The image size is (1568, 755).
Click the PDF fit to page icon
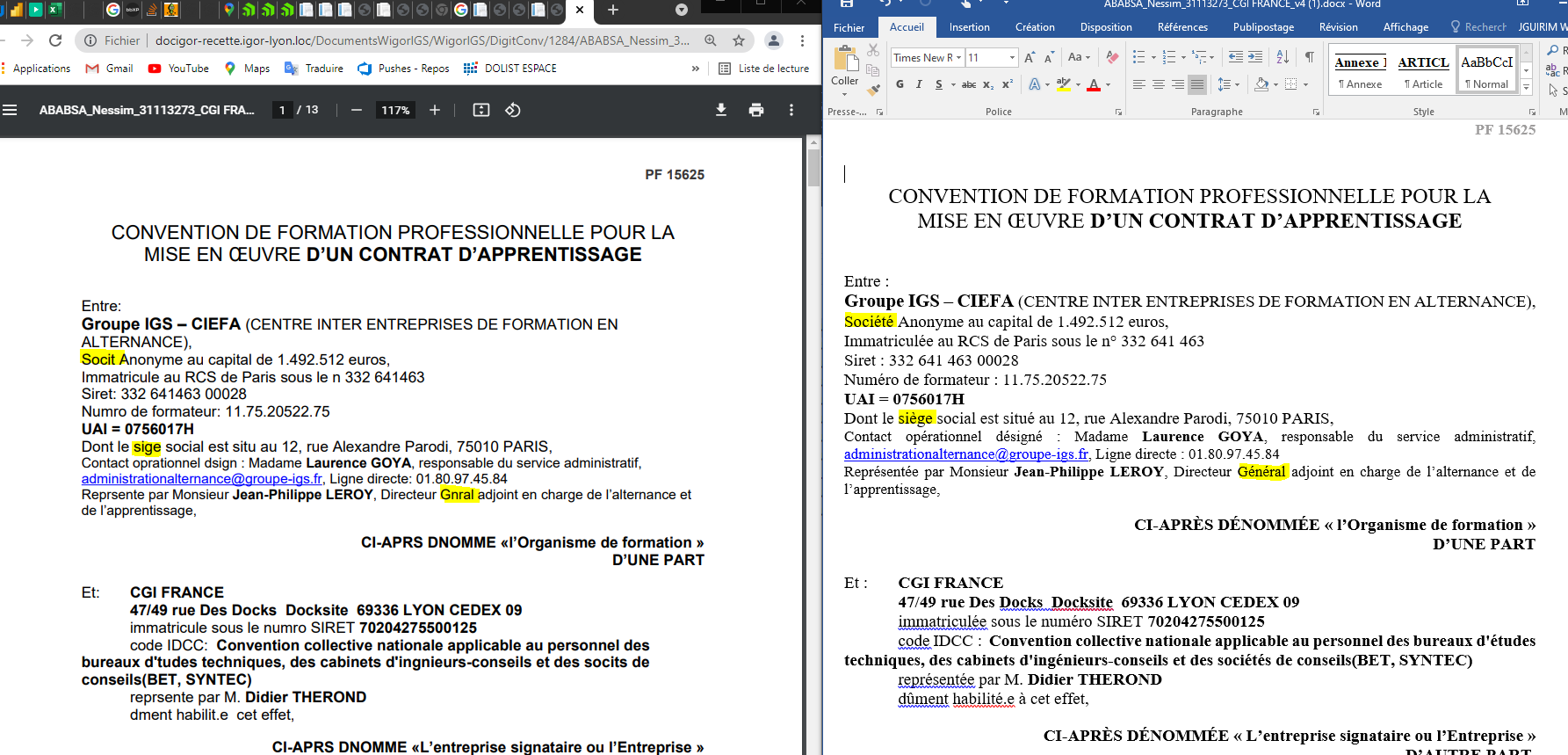pyautogui.click(x=481, y=110)
